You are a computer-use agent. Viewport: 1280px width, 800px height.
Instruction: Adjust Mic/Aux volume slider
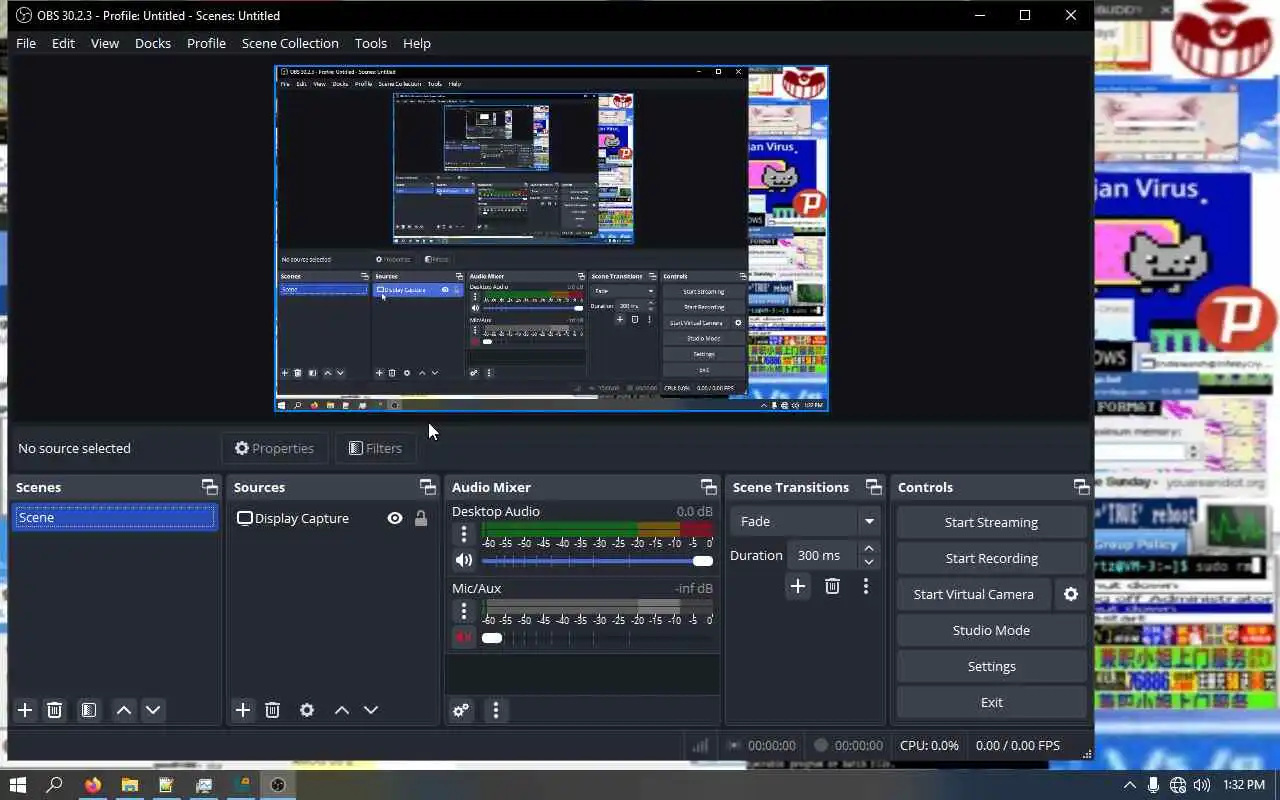pyautogui.click(x=597, y=637)
